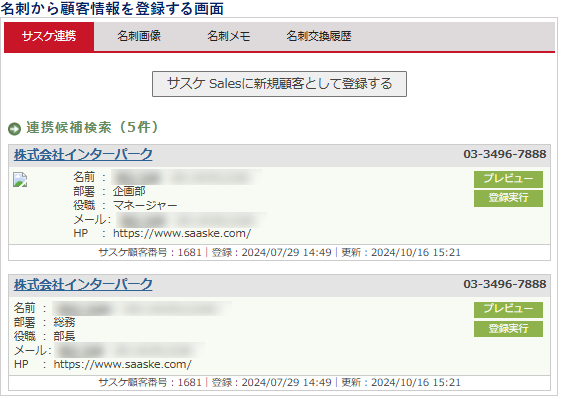Select the phone number in the 企画部 card header
This screenshot has height=399, width=561.
point(504,154)
